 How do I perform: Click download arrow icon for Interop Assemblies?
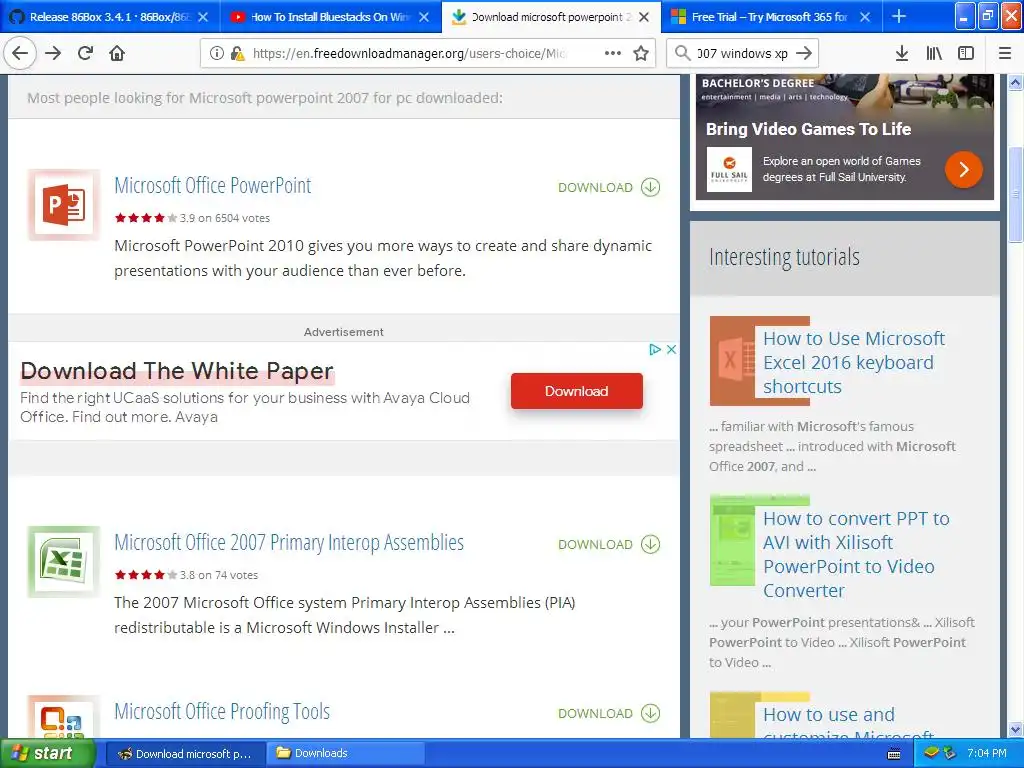coord(650,544)
